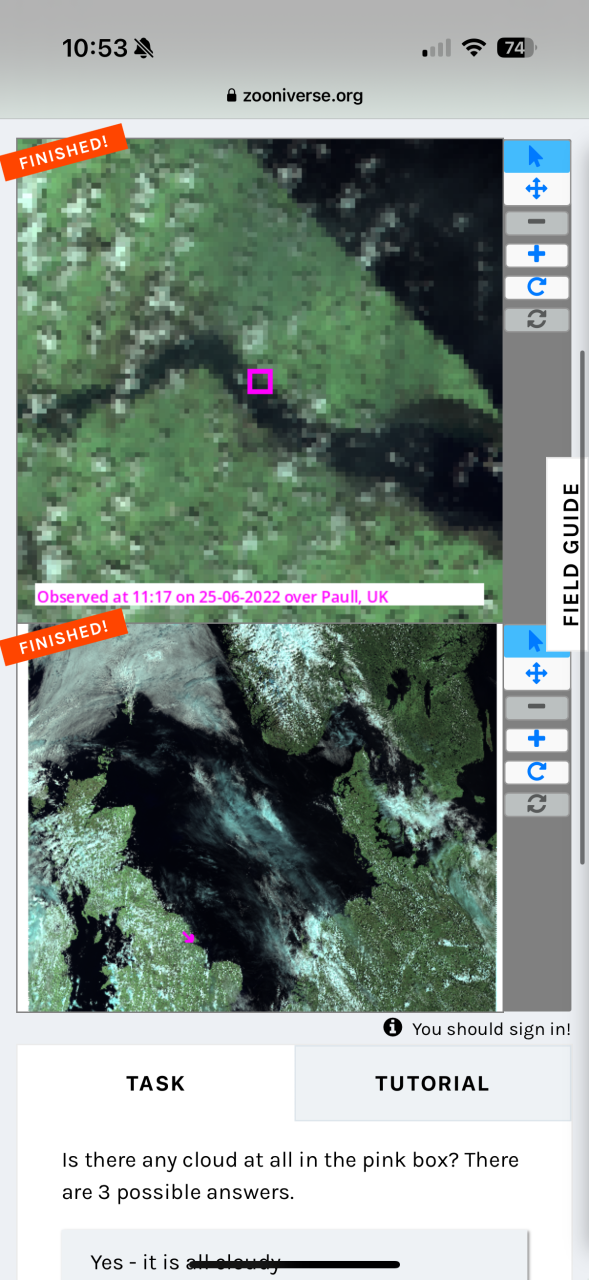
Task: Click the "You should sign in!" notice
Action: tap(477, 1028)
